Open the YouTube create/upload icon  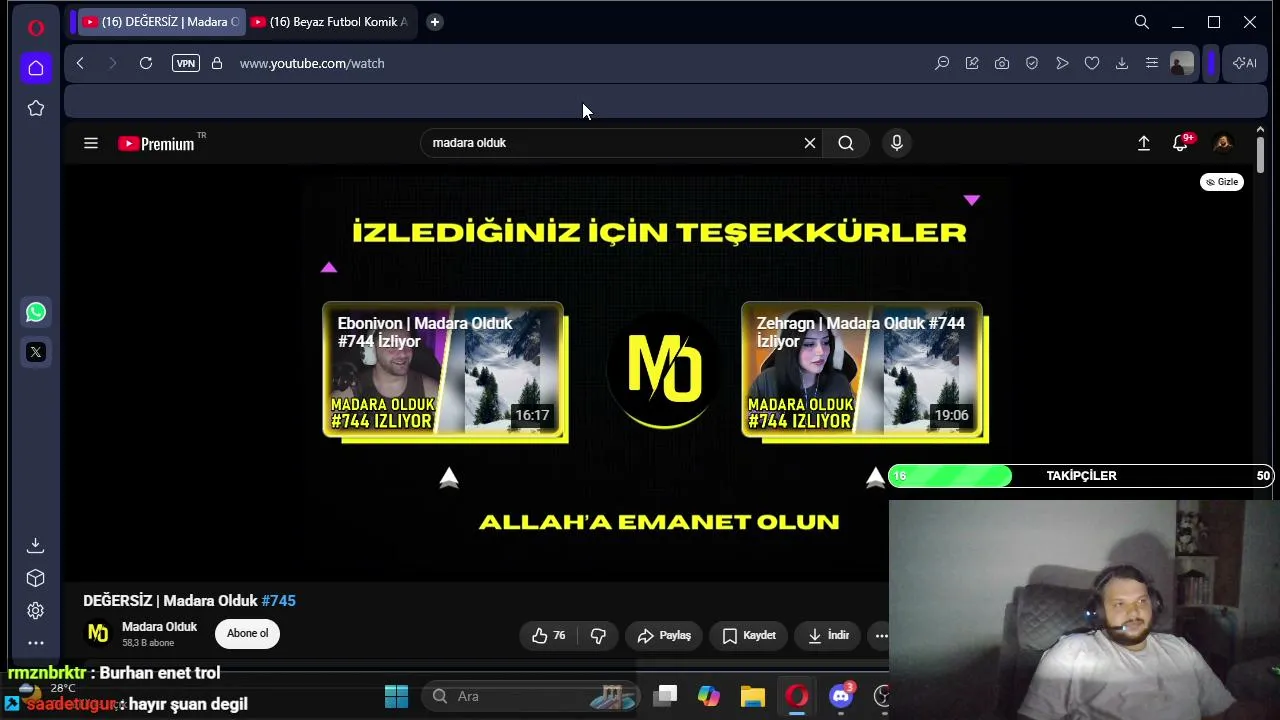pos(1144,143)
